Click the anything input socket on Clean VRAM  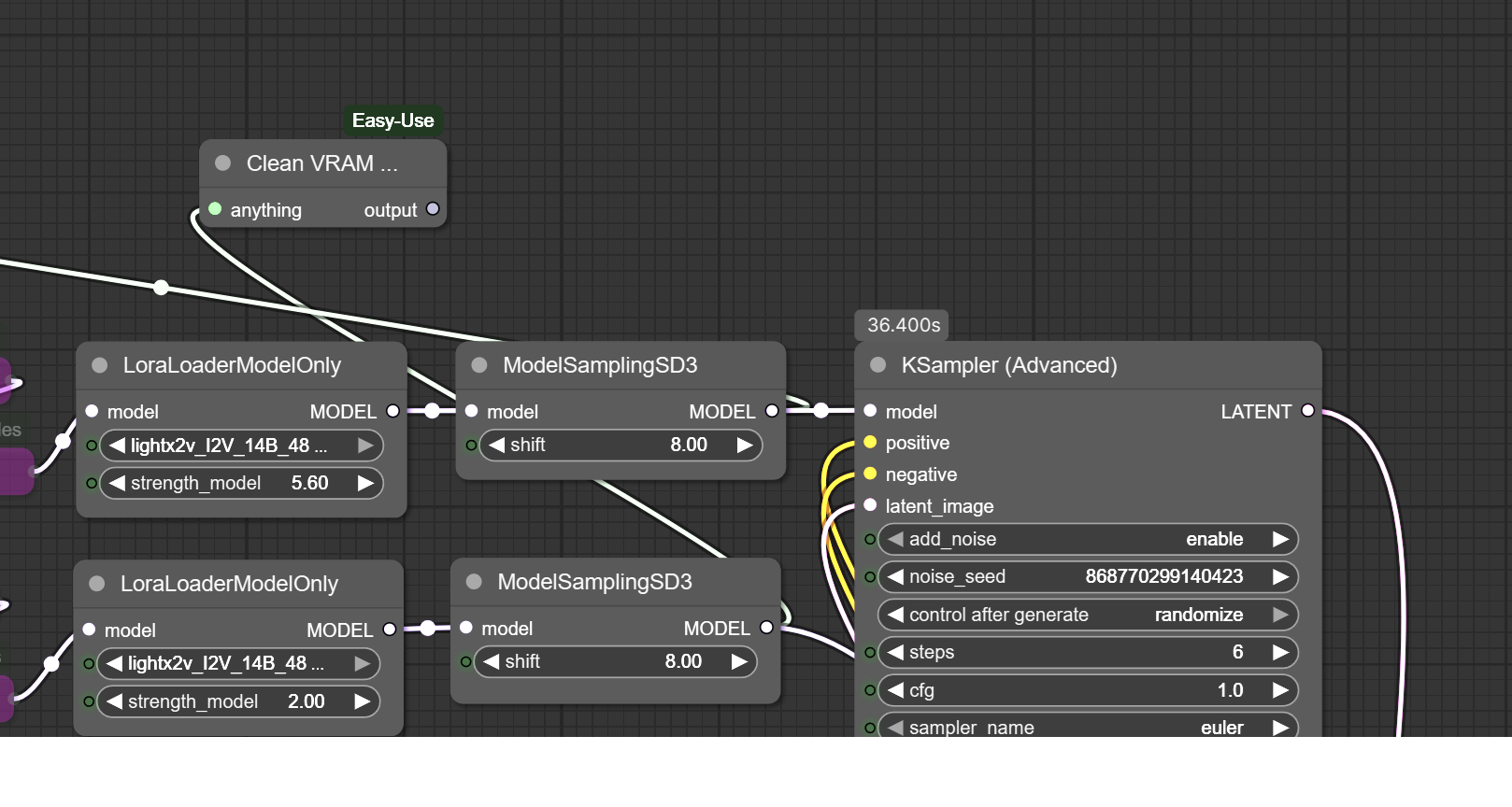tap(215, 209)
